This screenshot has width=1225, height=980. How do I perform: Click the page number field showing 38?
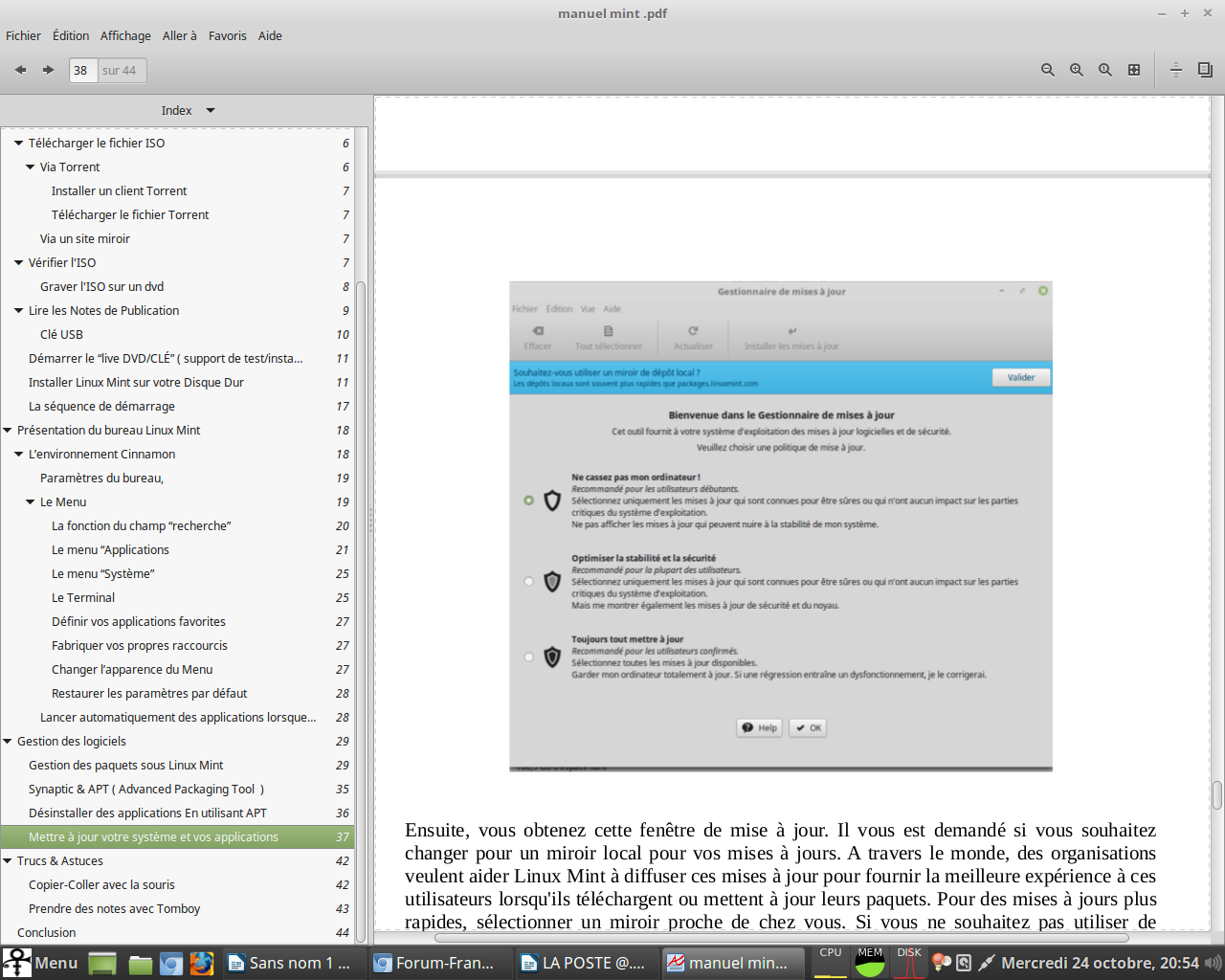(x=83, y=70)
